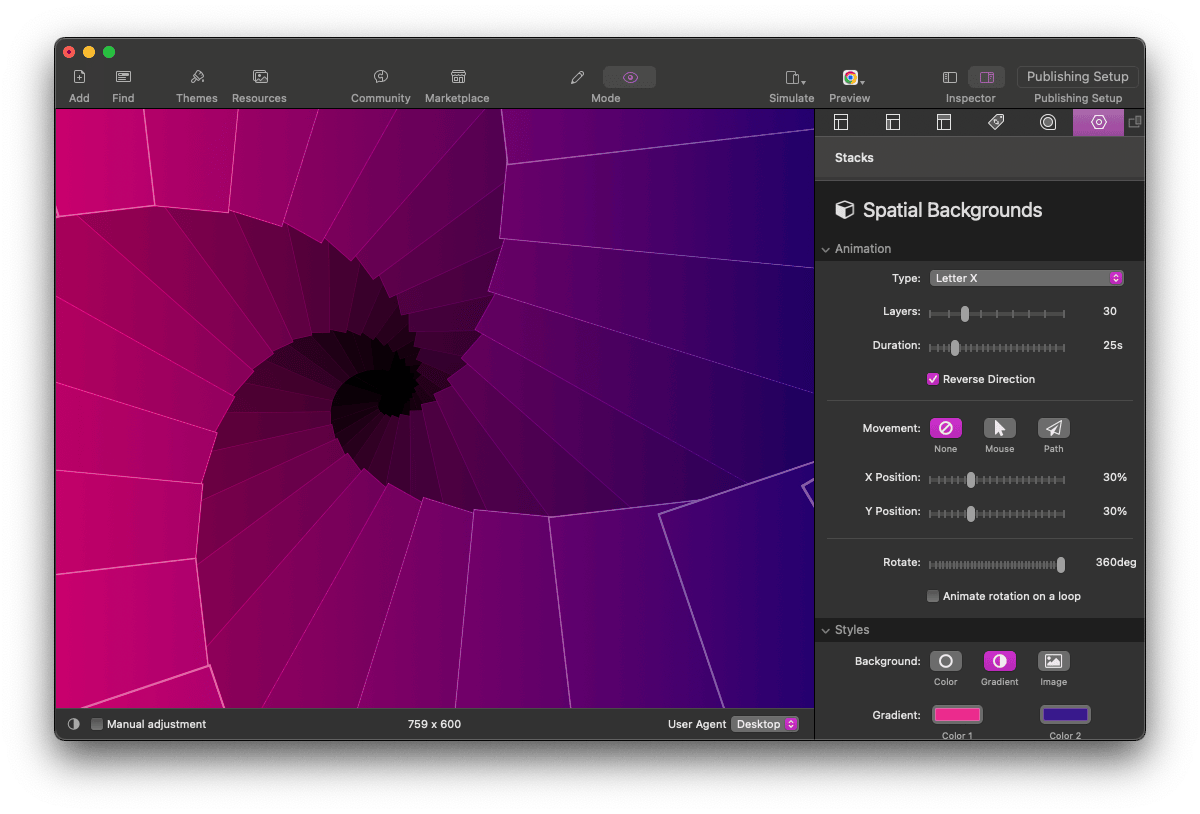Click the Layers value 30
This screenshot has width=1200, height=814.
tap(1110, 312)
